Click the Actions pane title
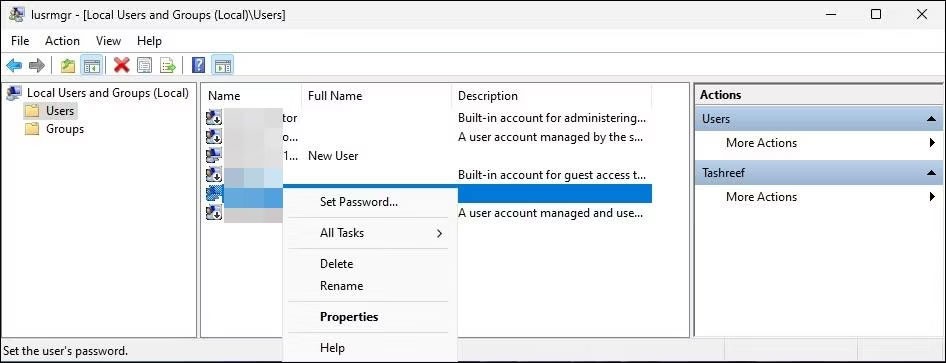The width and height of the screenshot is (946, 363). pyautogui.click(x=720, y=95)
